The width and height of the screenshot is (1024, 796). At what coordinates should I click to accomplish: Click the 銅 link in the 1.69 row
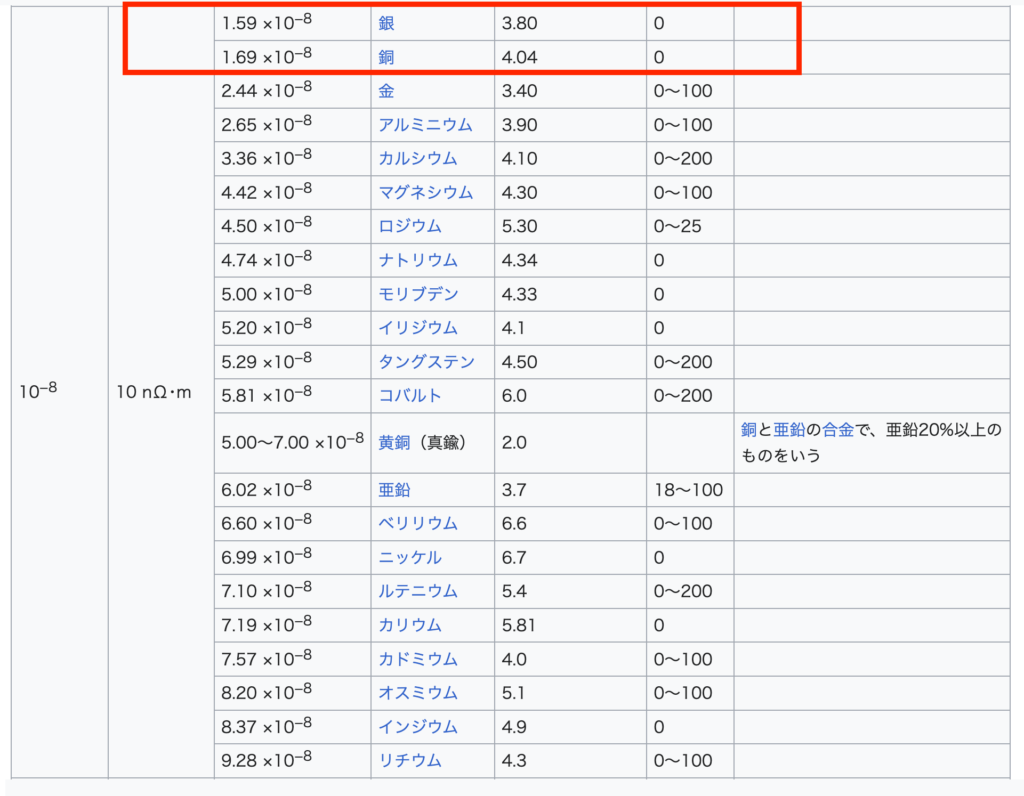click(386, 57)
